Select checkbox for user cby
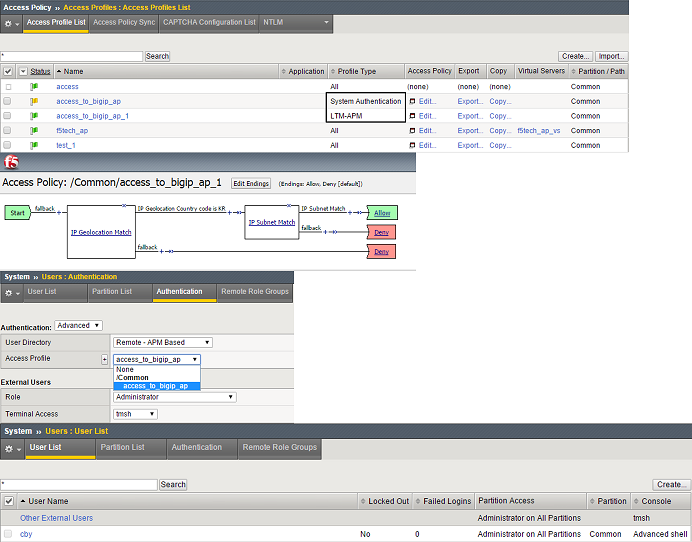Viewport: 692px width, 542px height. pos(8,534)
